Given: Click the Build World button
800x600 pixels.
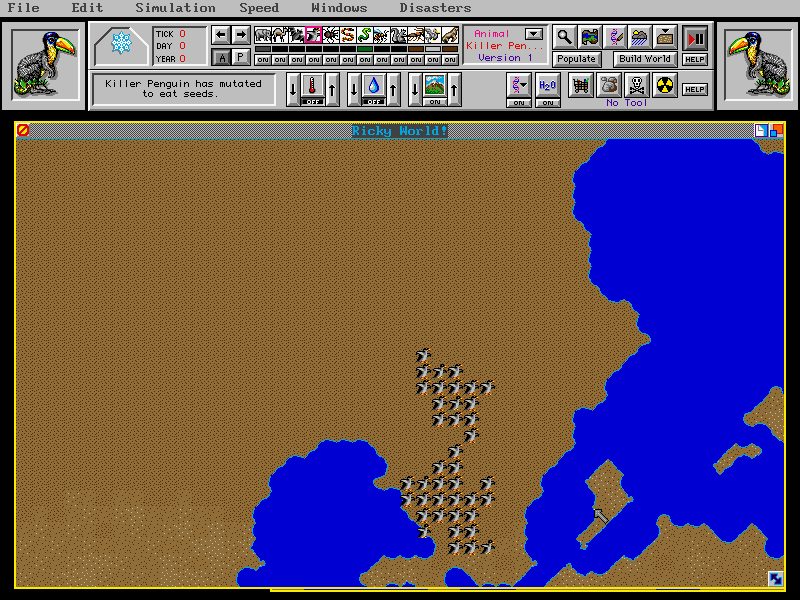Looking at the screenshot, I should pos(645,59).
